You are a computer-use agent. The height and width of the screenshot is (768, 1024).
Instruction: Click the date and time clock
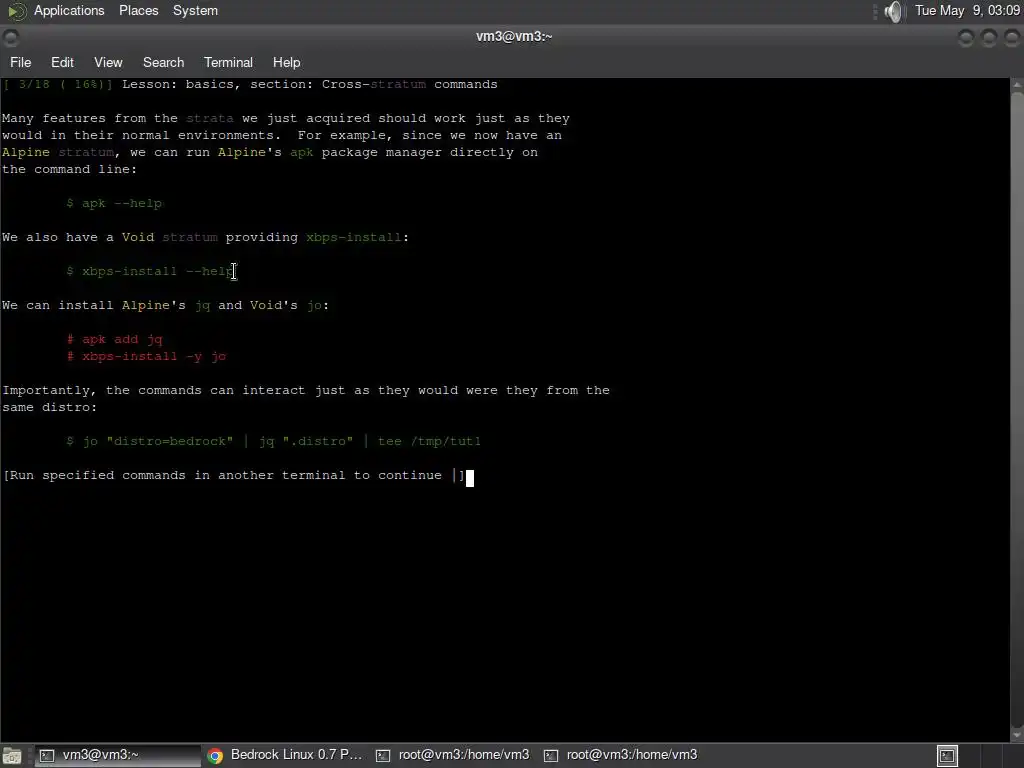pyautogui.click(x=967, y=10)
